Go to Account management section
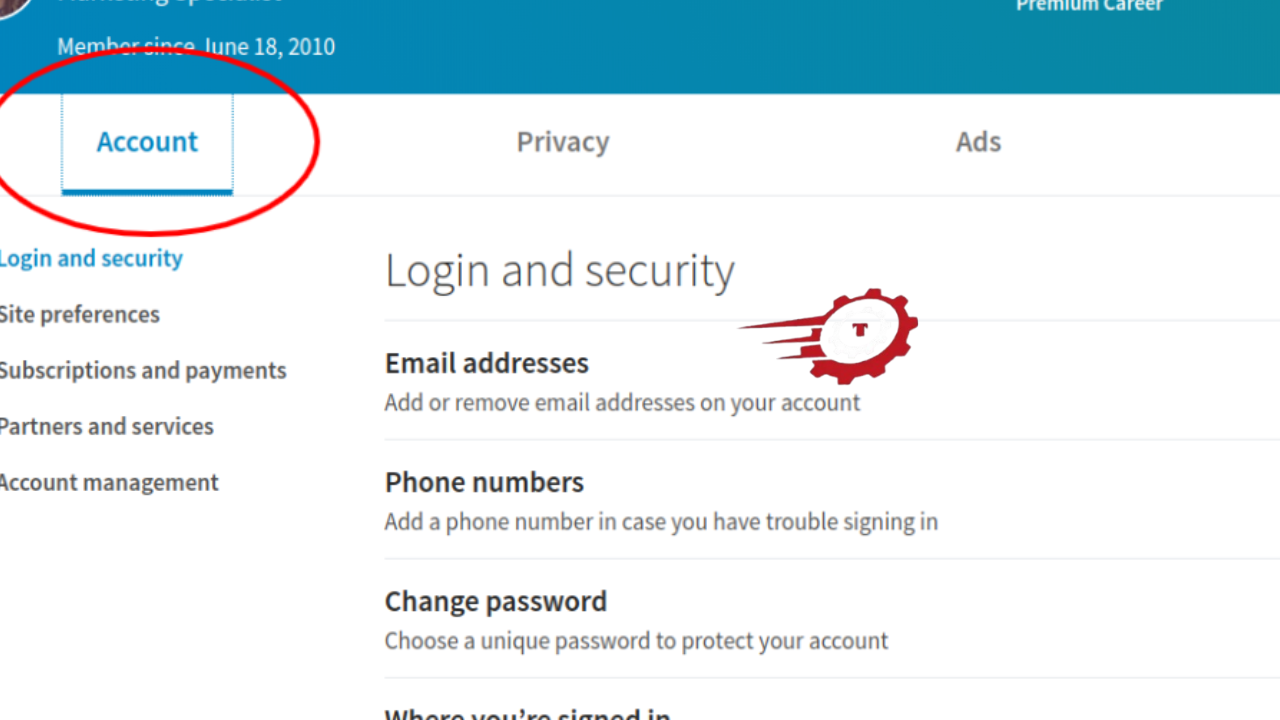 tap(108, 482)
